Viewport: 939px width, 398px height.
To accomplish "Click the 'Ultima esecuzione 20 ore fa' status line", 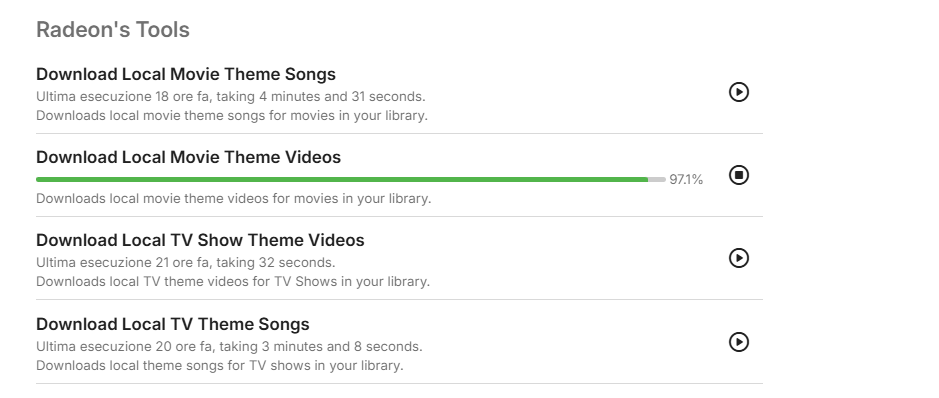I will click(229, 347).
